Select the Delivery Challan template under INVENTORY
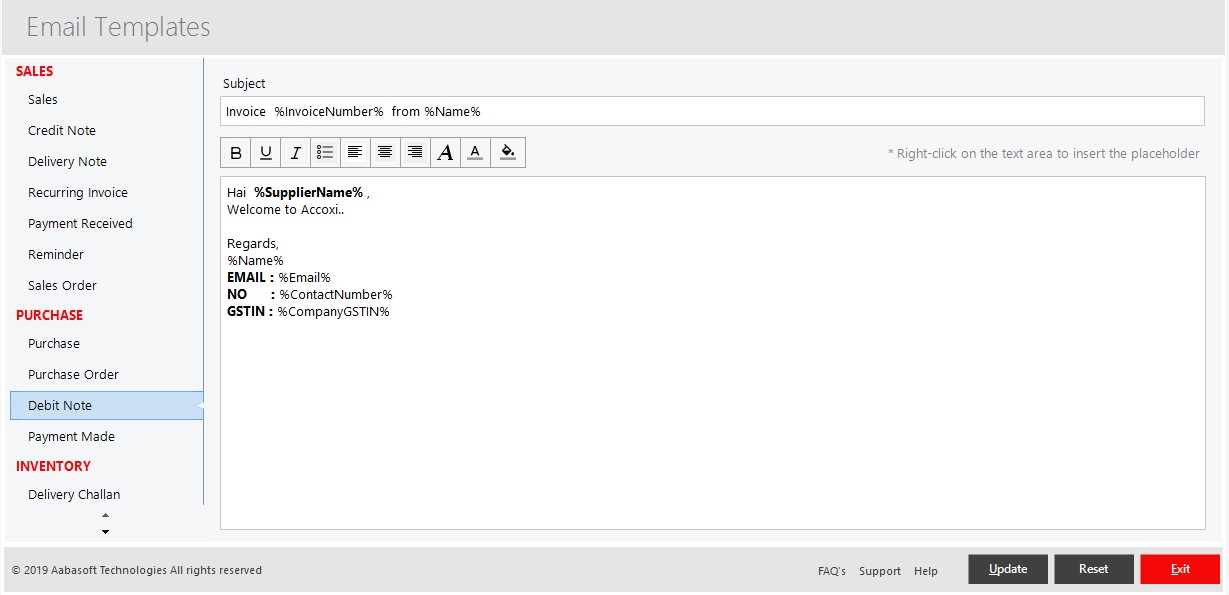This screenshot has width=1229, height=595. [73, 494]
